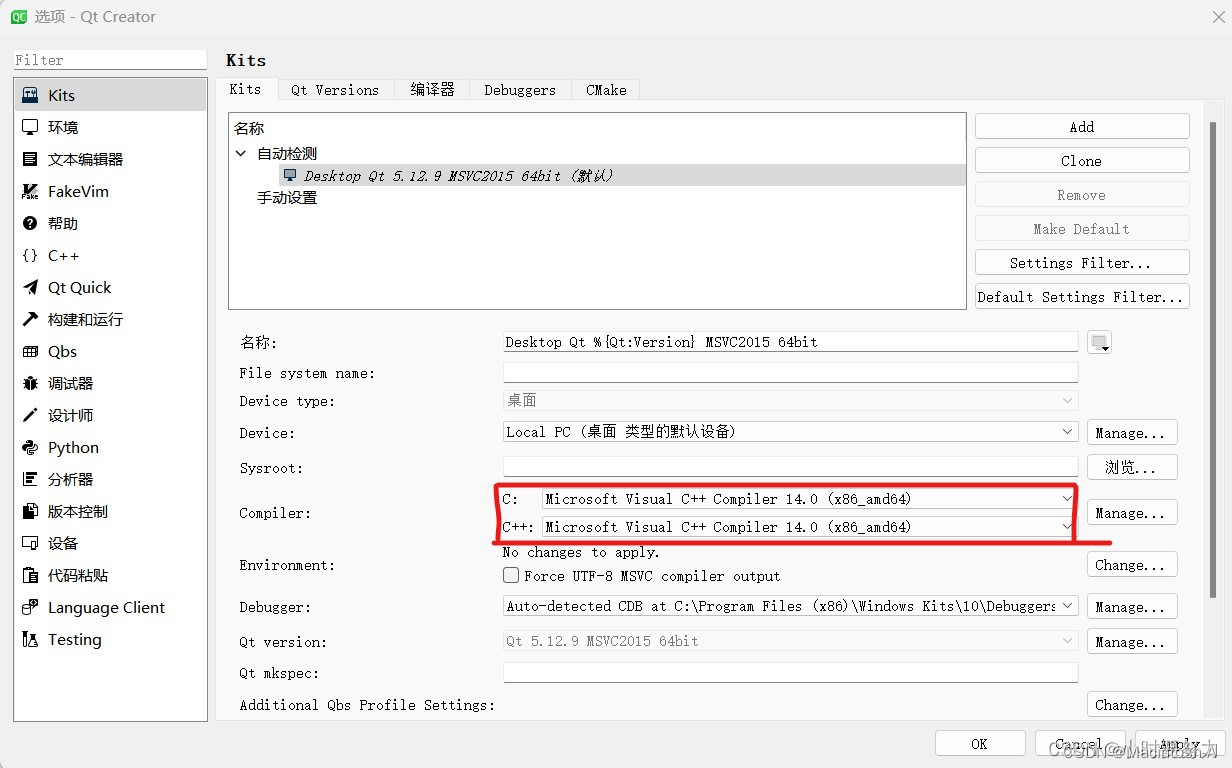Click Change... next to Environment
Screen dimensions: 1232x768
point(1132,565)
